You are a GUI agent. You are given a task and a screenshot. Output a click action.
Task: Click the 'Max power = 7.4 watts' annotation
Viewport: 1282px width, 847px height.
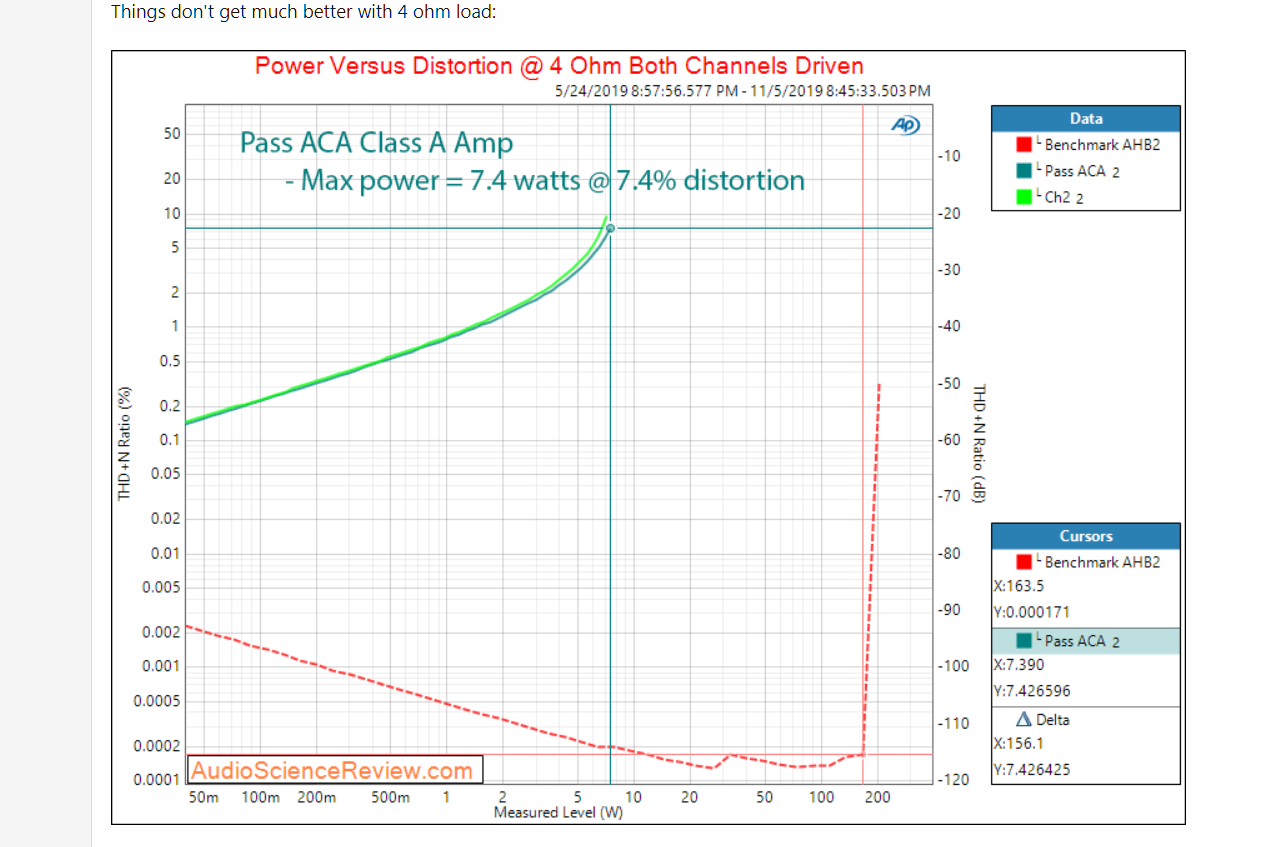pyautogui.click(x=545, y=181)
